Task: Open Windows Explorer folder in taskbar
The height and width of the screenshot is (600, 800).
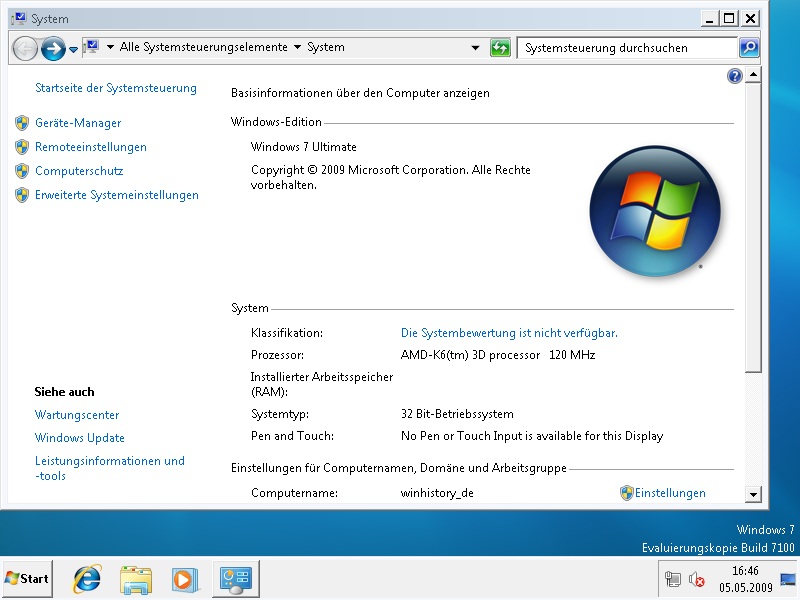Action: 135,578
